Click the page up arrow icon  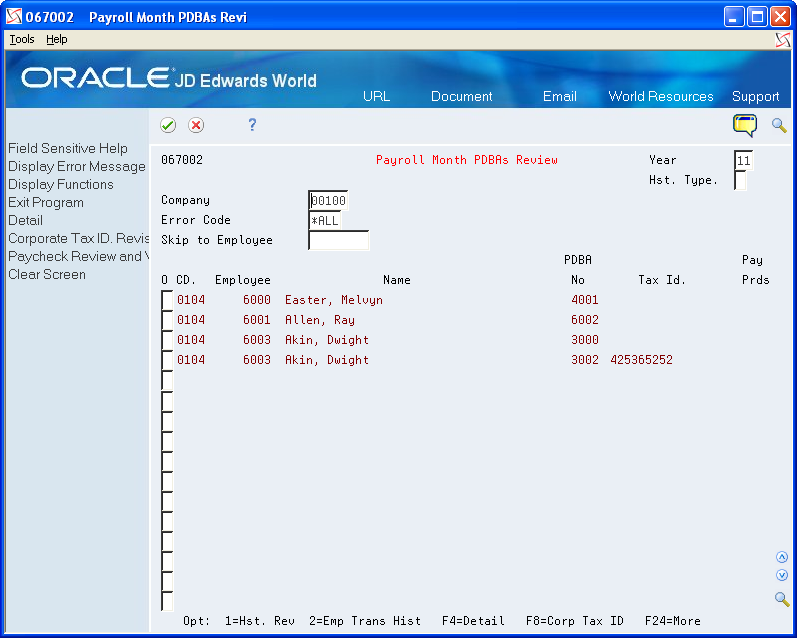point(782,557)
